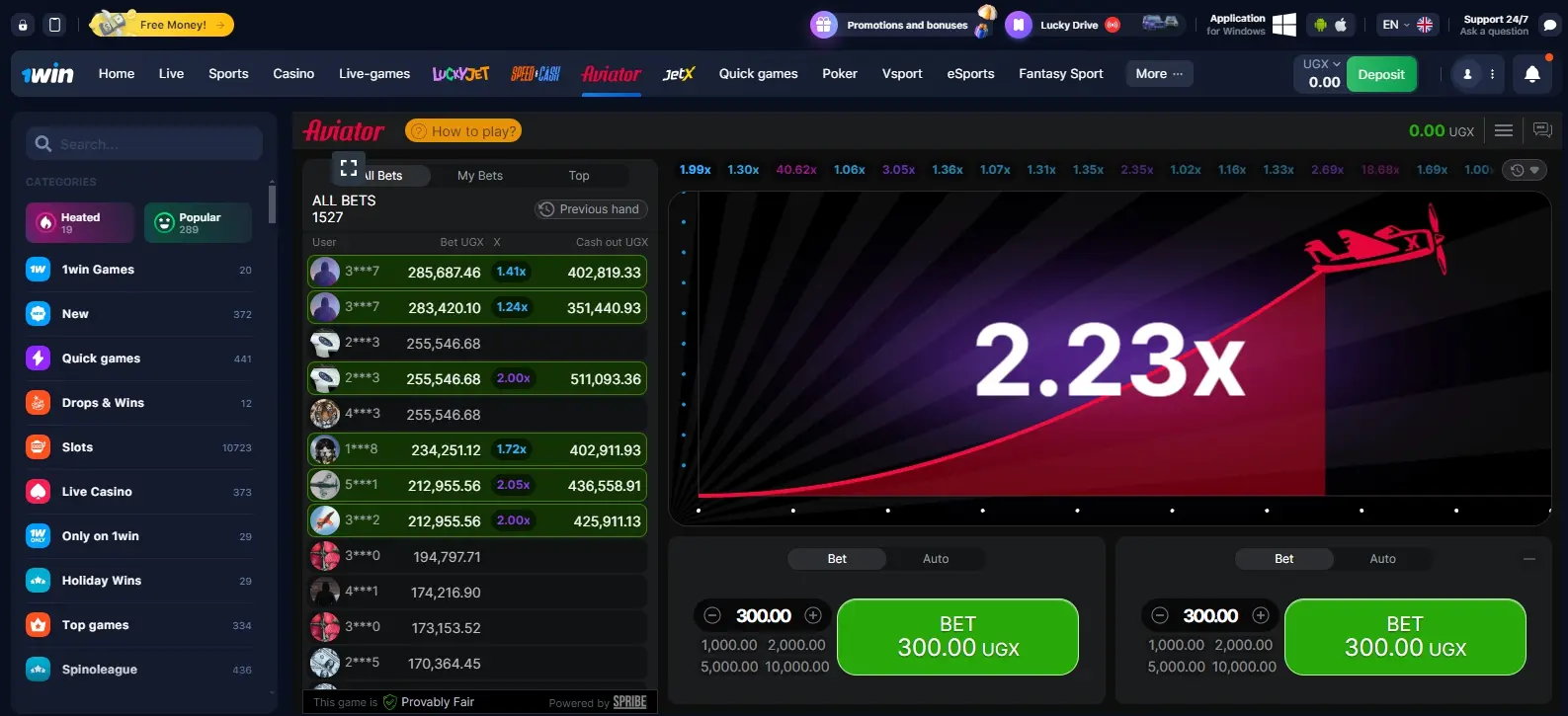Open Poker in navigation

click(x=840, y=74)
